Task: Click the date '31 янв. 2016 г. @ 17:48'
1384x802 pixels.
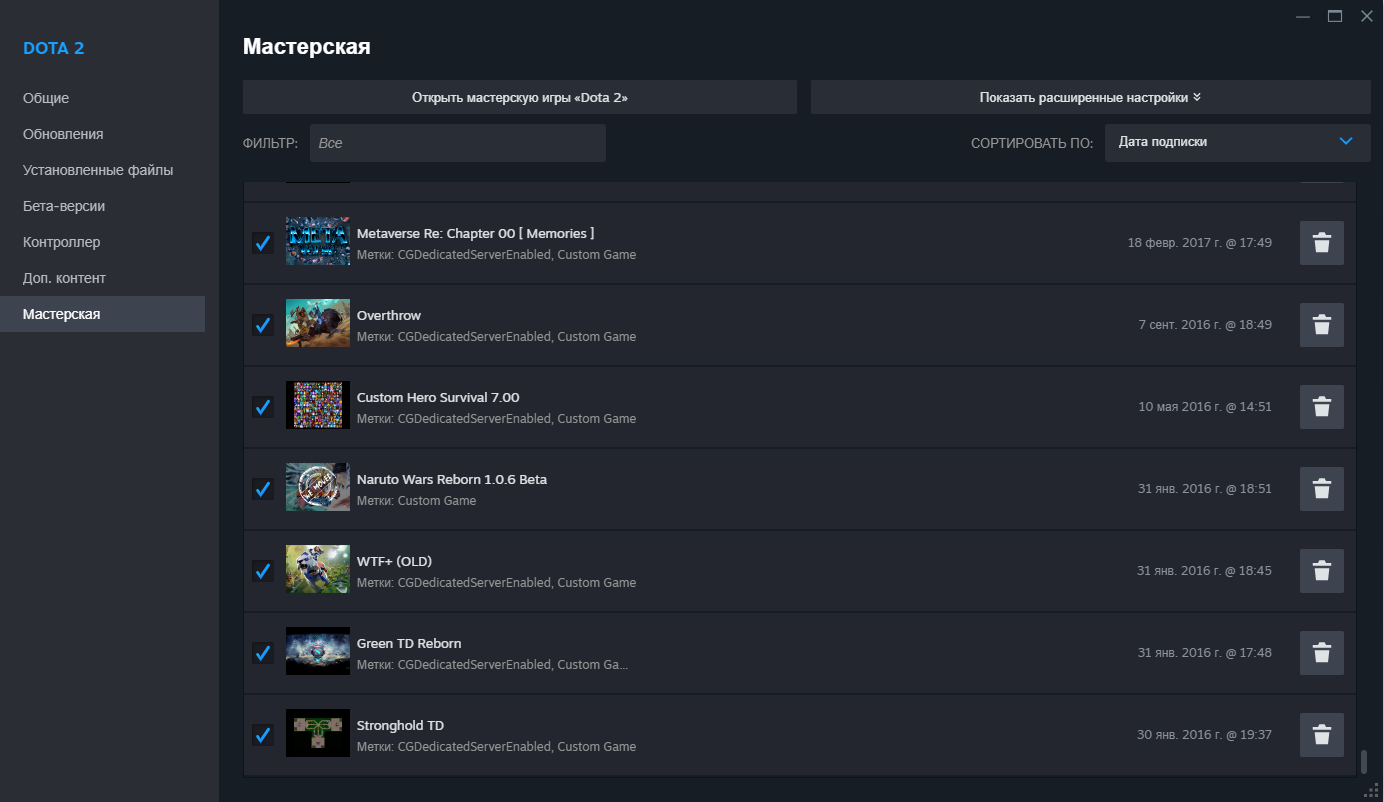Action: click(1205, 653)
